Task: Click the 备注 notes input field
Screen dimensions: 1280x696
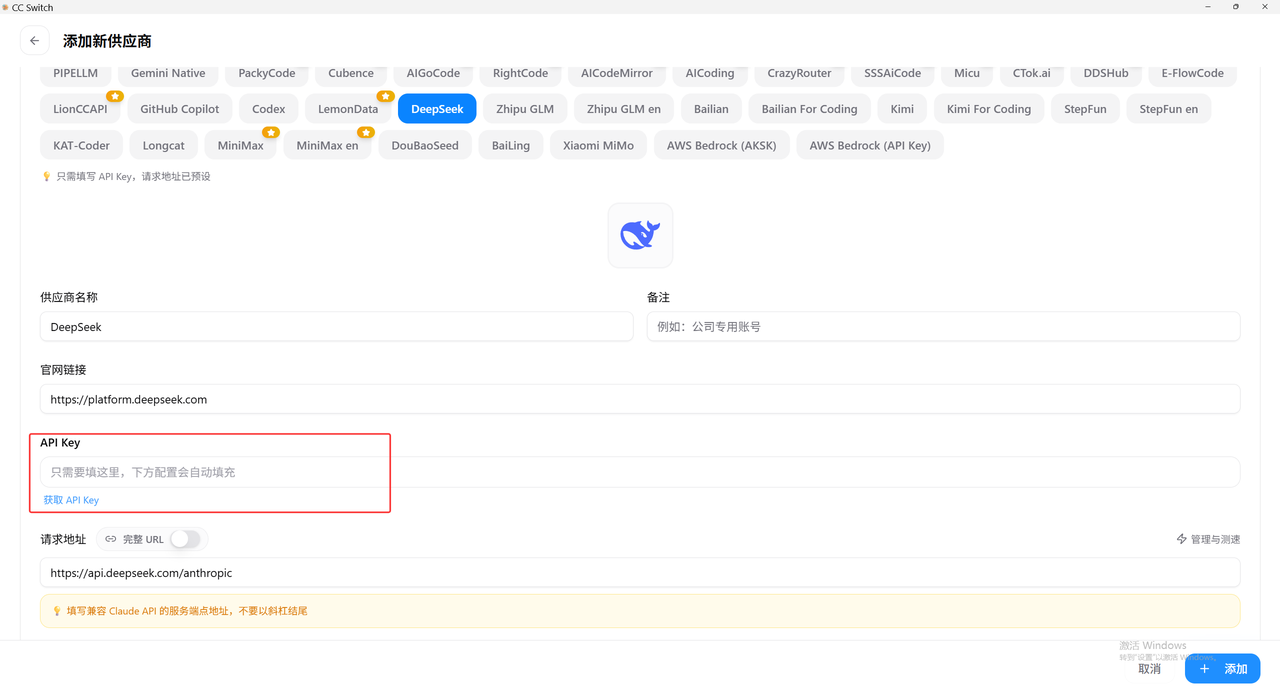Action: [x=943, y=327]
